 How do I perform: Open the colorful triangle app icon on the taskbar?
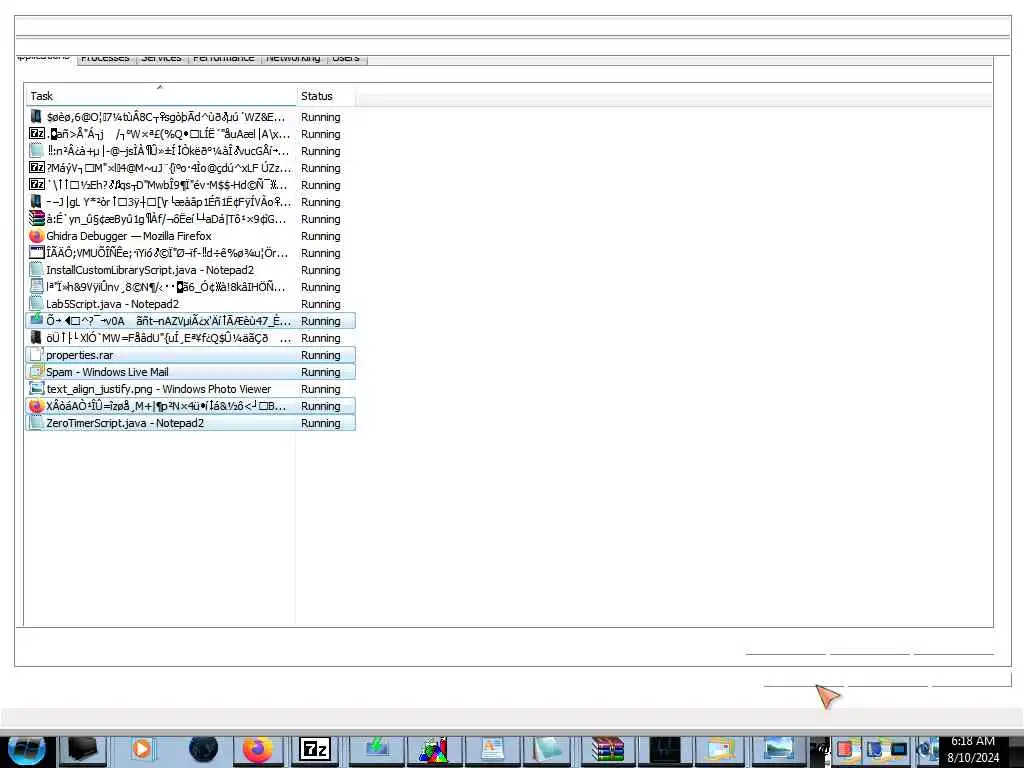434,749
